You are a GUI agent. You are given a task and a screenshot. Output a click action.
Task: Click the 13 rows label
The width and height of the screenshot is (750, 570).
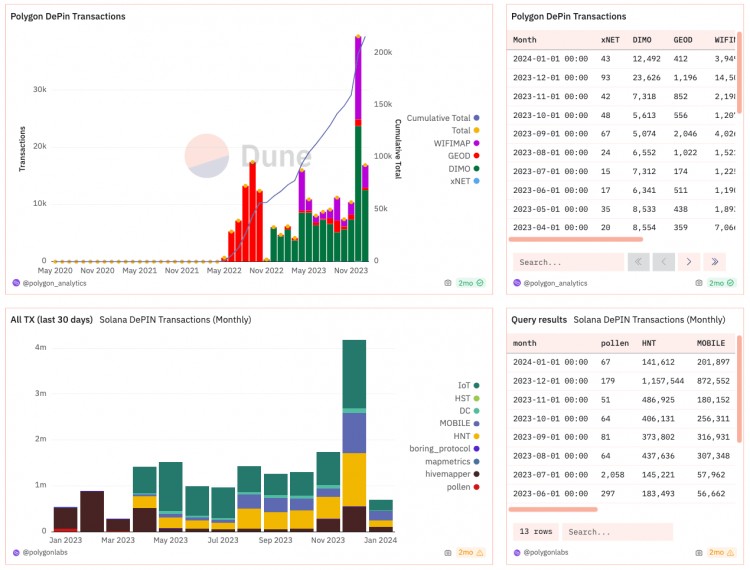click(x=536, y=532)
